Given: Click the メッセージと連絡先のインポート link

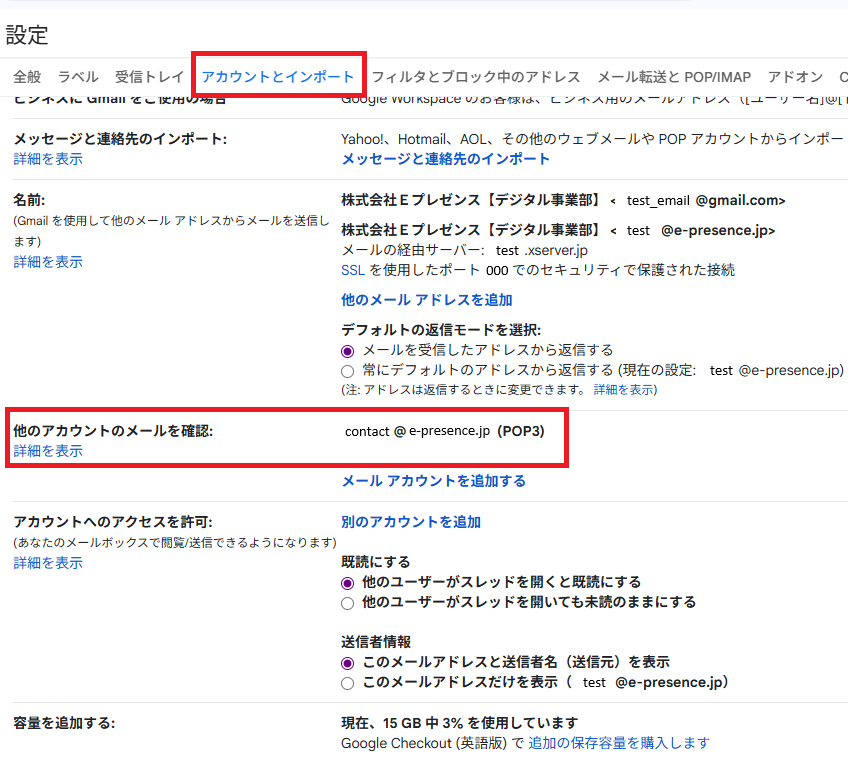Looking at the screenshot, I should pyautogui.click(x=445, y=159).
